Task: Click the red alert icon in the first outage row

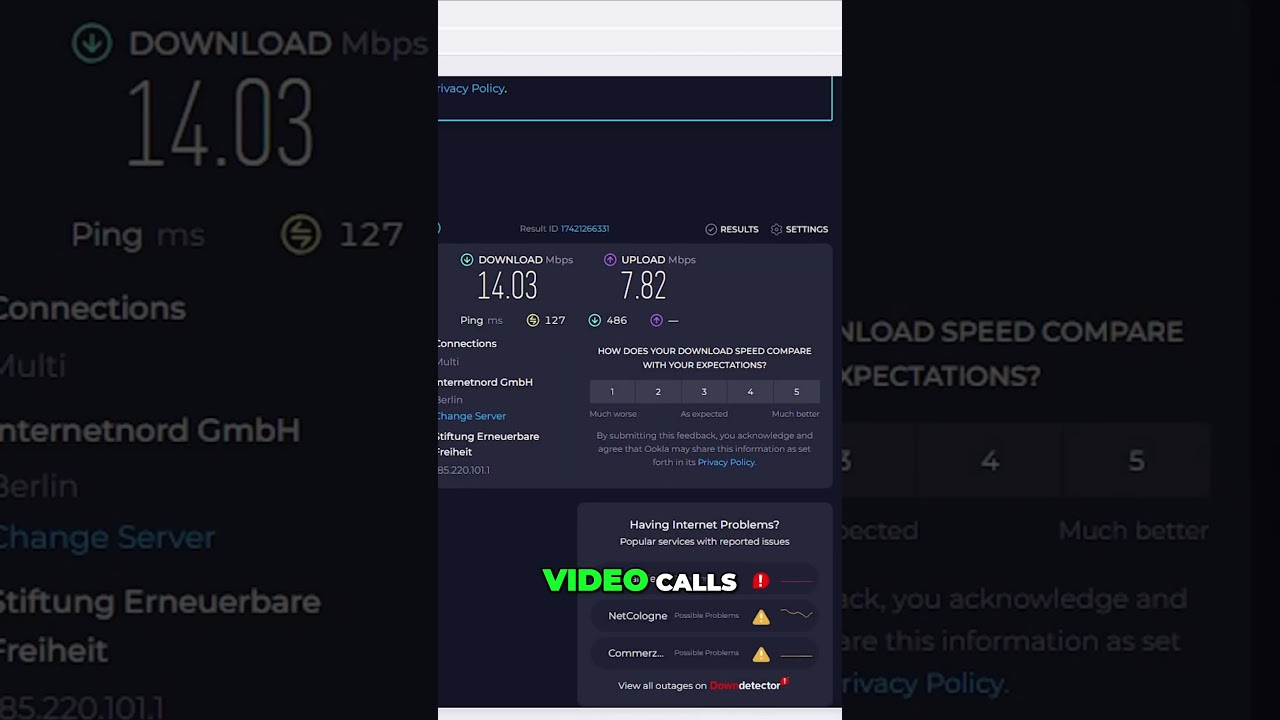Action: (x=761, y=580)
